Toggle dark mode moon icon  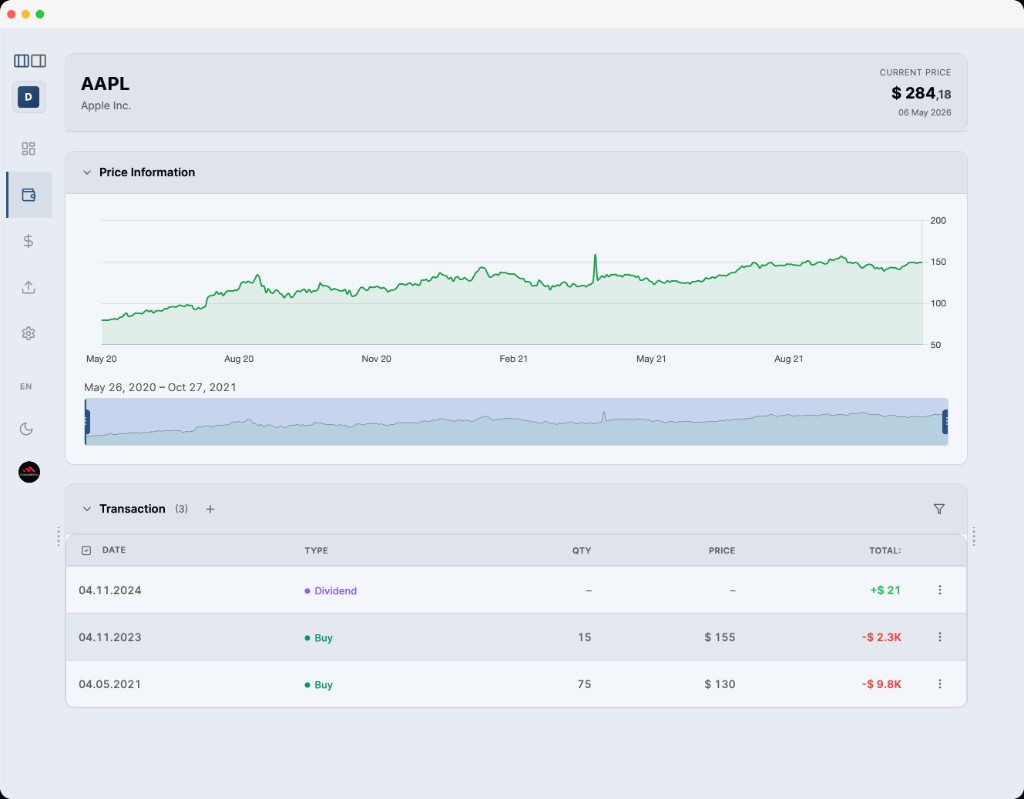[x=26, y=429]
